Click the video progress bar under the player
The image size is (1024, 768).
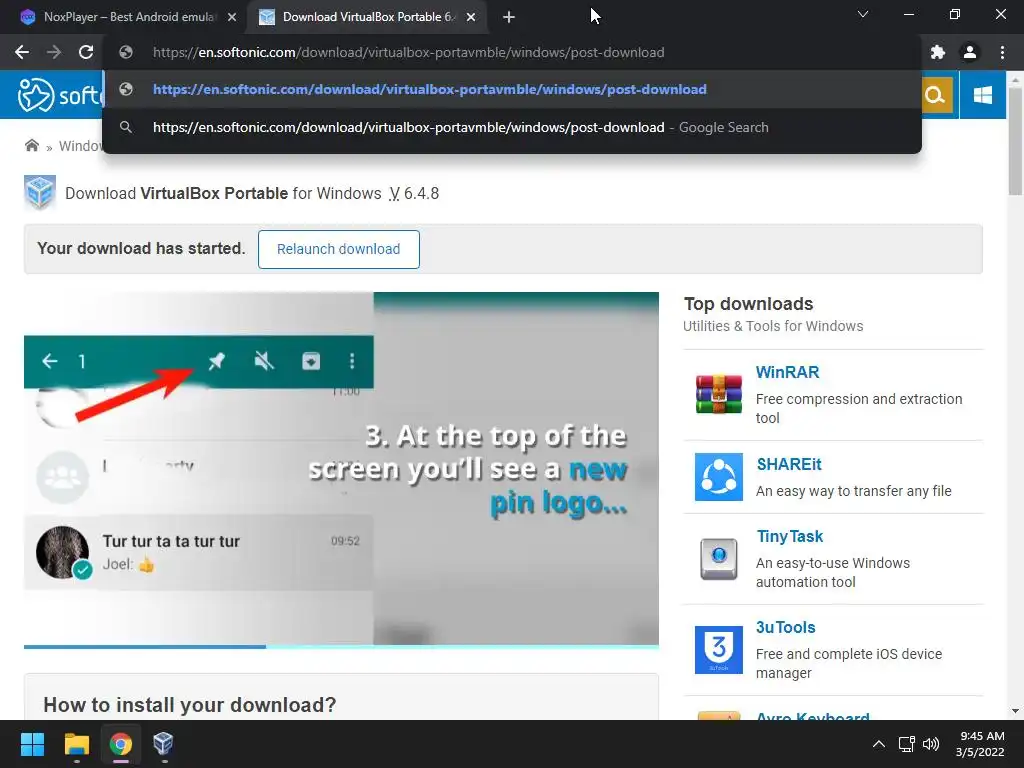[341, 647]
